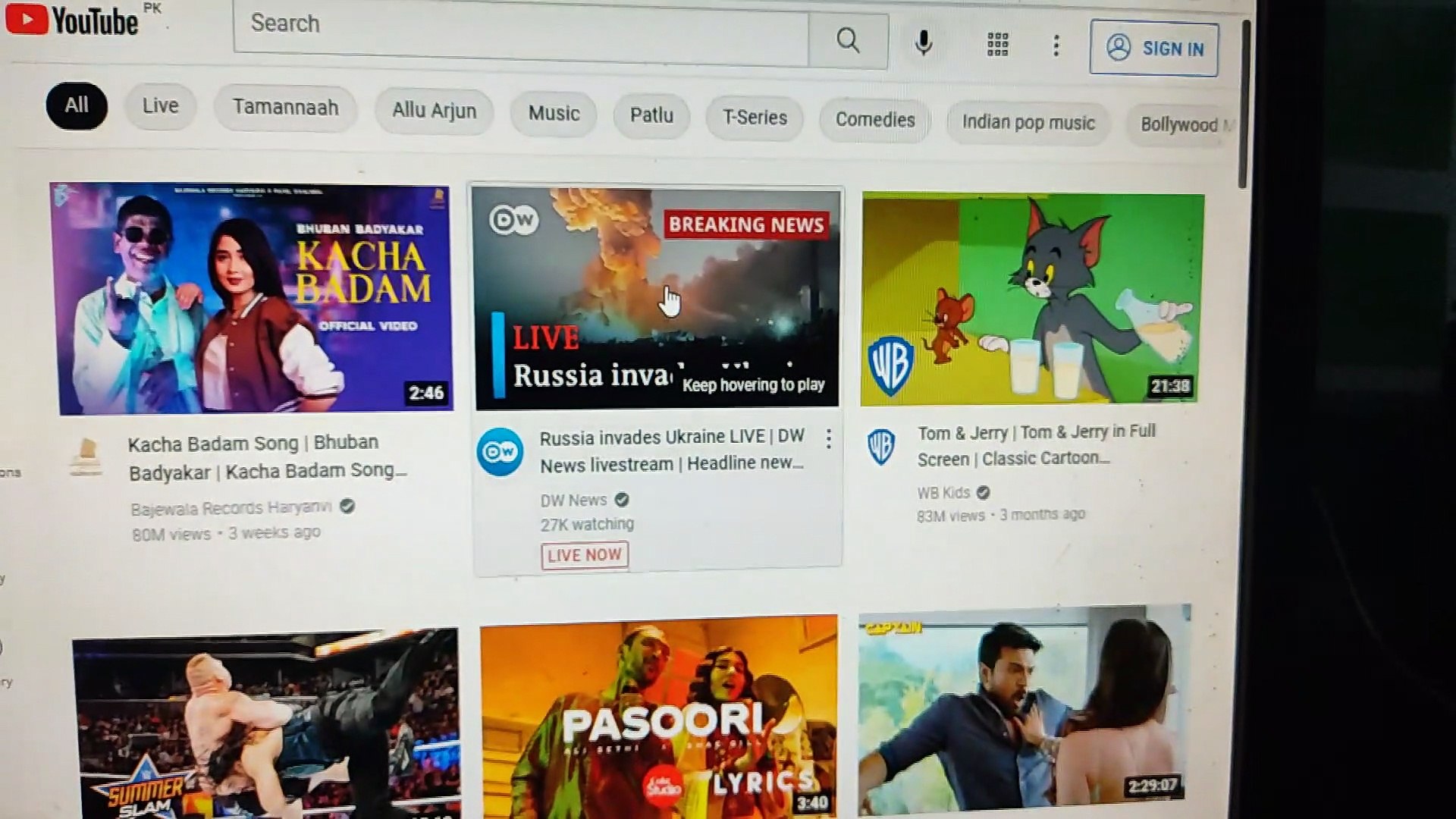Open Russia invades Ukraine LIVE title

pos(672,450)
